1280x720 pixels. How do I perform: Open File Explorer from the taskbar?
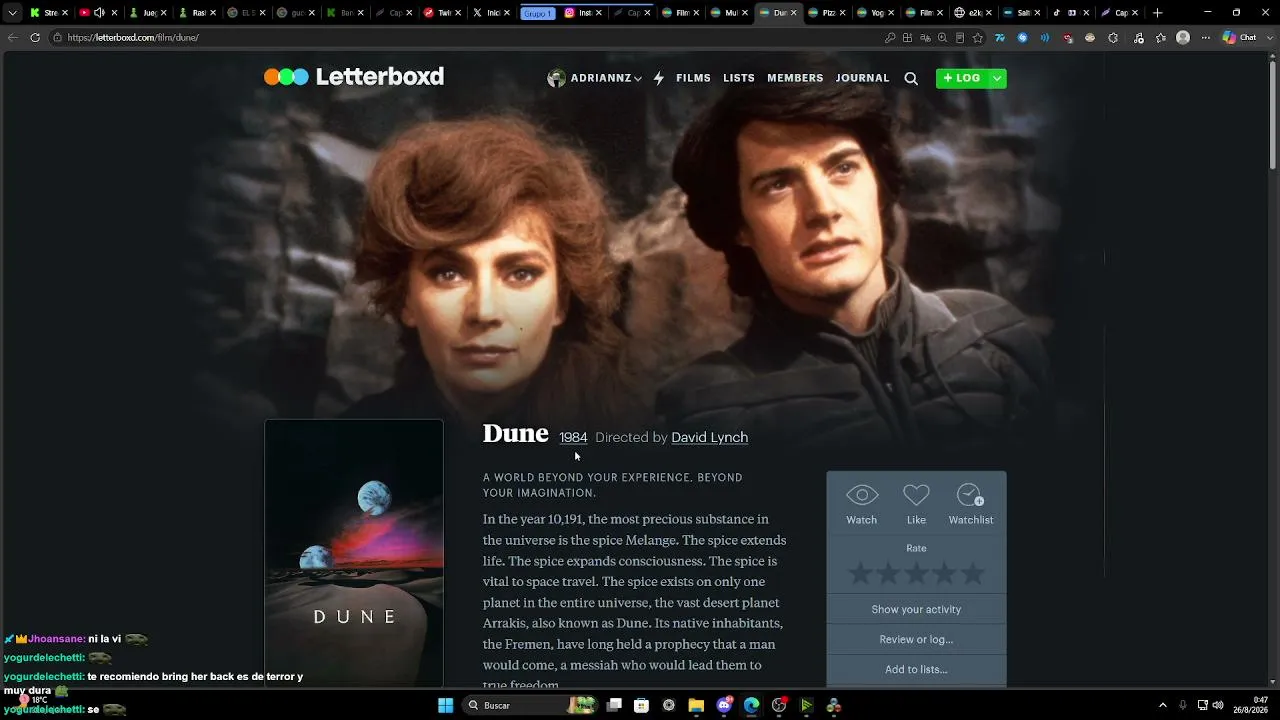pos(697,705)
